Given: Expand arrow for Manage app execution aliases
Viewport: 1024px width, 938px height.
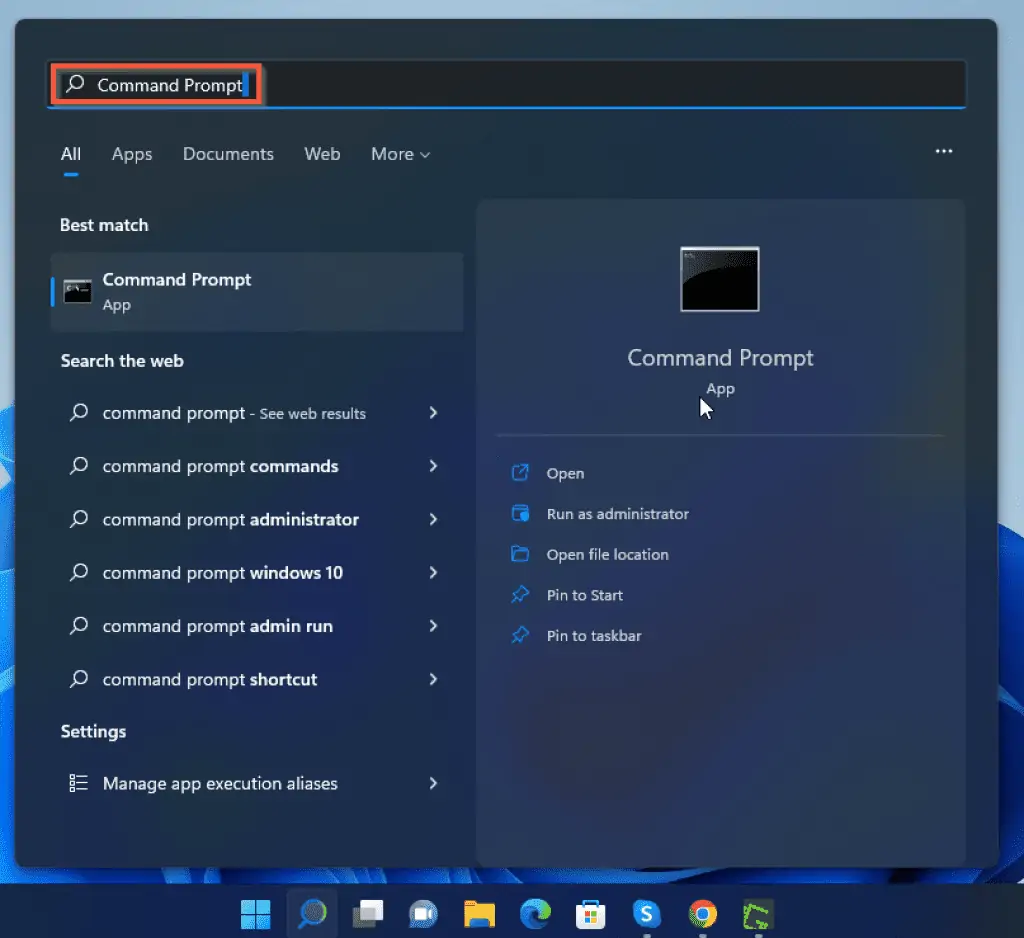Looking at the screenshot, I should click(x=433, y=783).
